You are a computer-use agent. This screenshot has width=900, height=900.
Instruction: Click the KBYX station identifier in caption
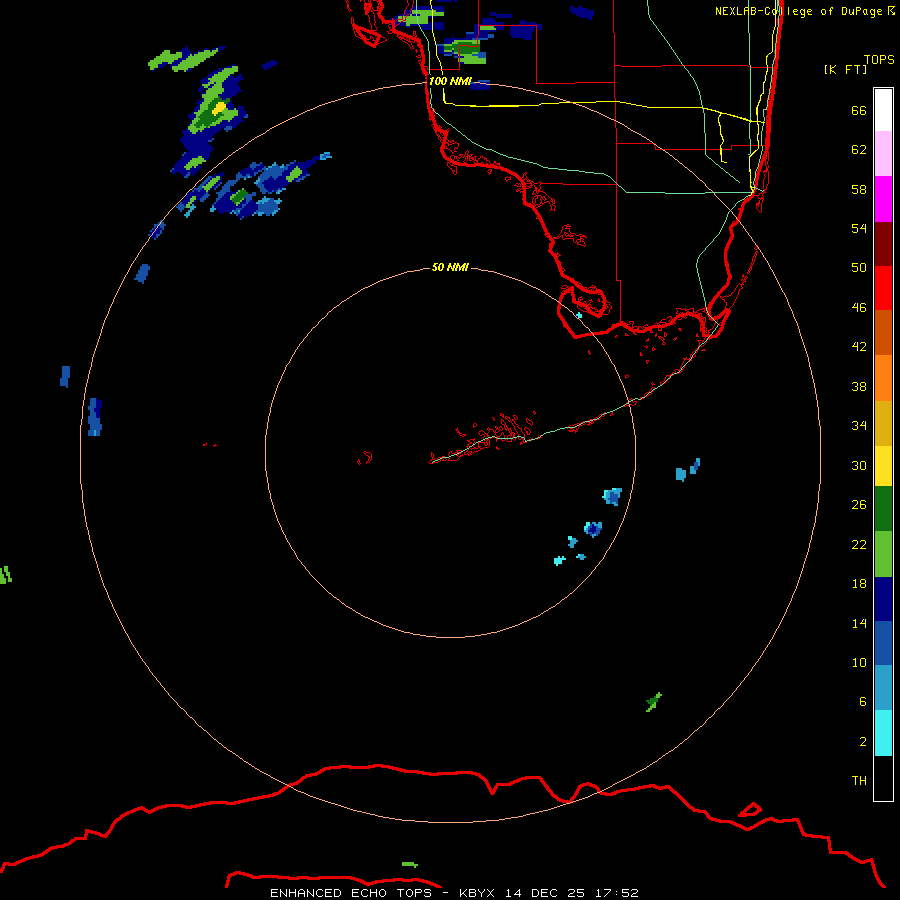[478, 893]
